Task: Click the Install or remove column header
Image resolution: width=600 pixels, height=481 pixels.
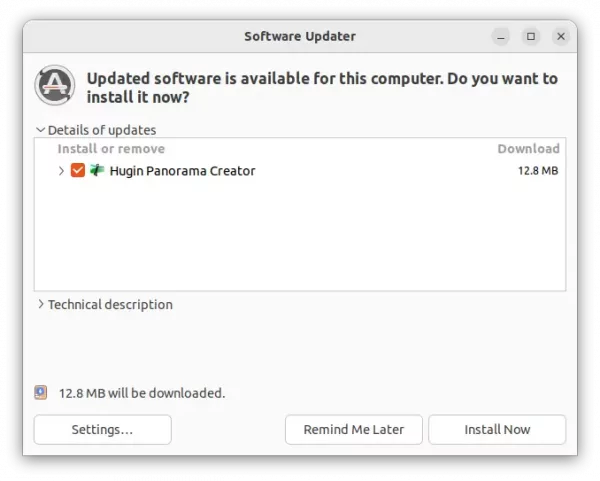Action: 111,149
